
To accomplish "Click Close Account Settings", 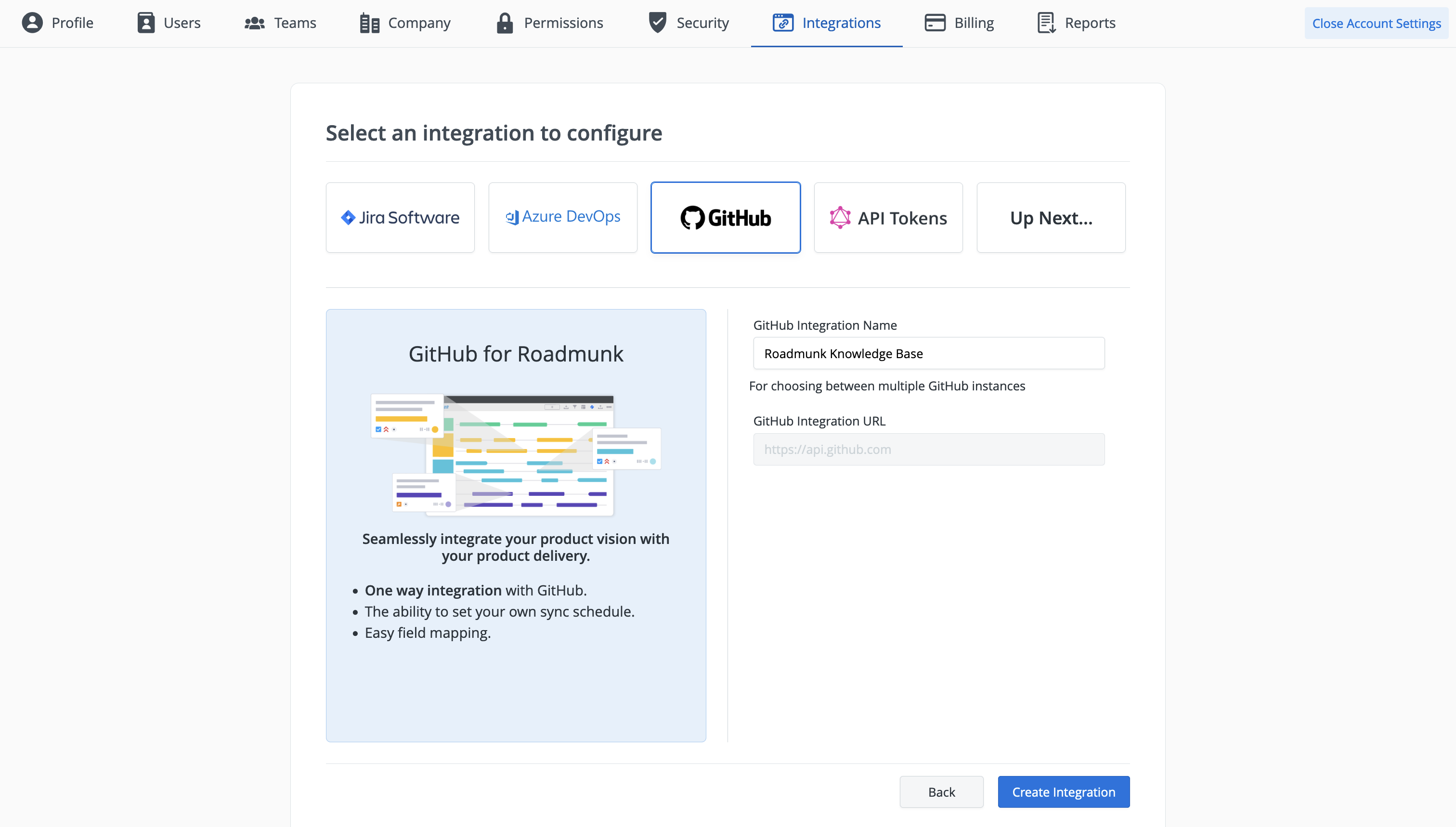I will point(1376,23).
